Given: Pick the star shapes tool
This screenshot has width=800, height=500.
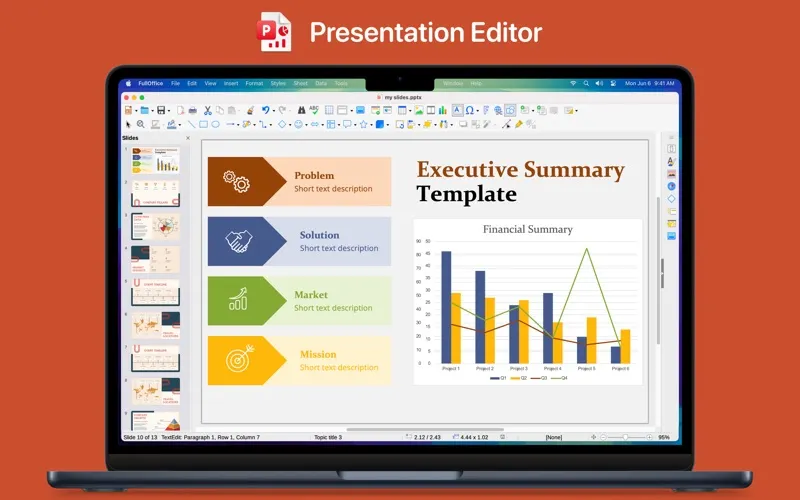Looking at the screenshot, I should point(363,124).
